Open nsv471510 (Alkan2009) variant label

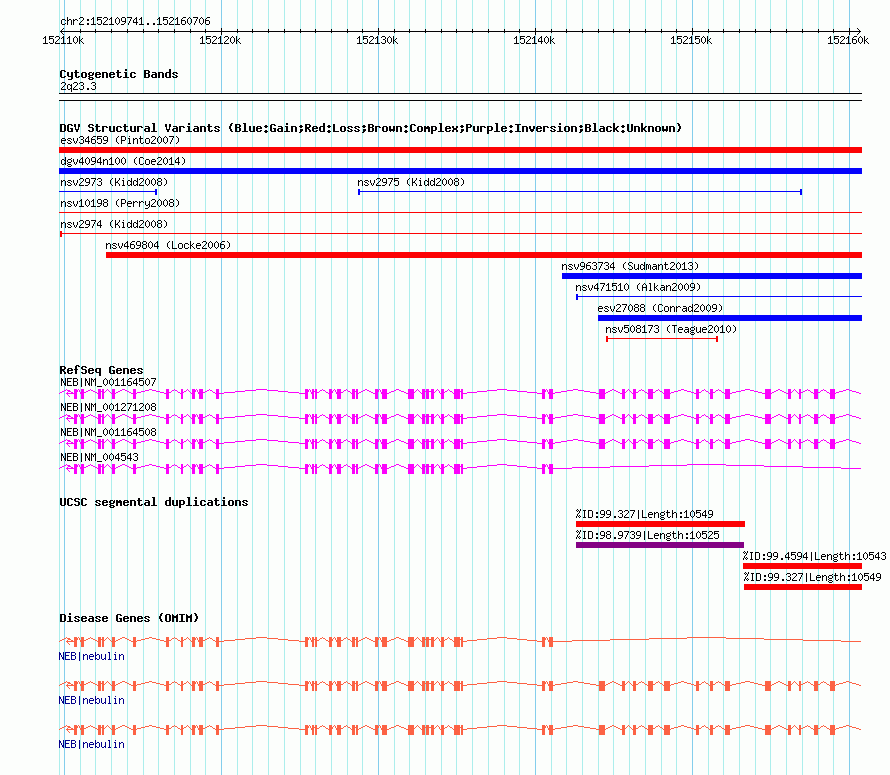tap(638, 287)
